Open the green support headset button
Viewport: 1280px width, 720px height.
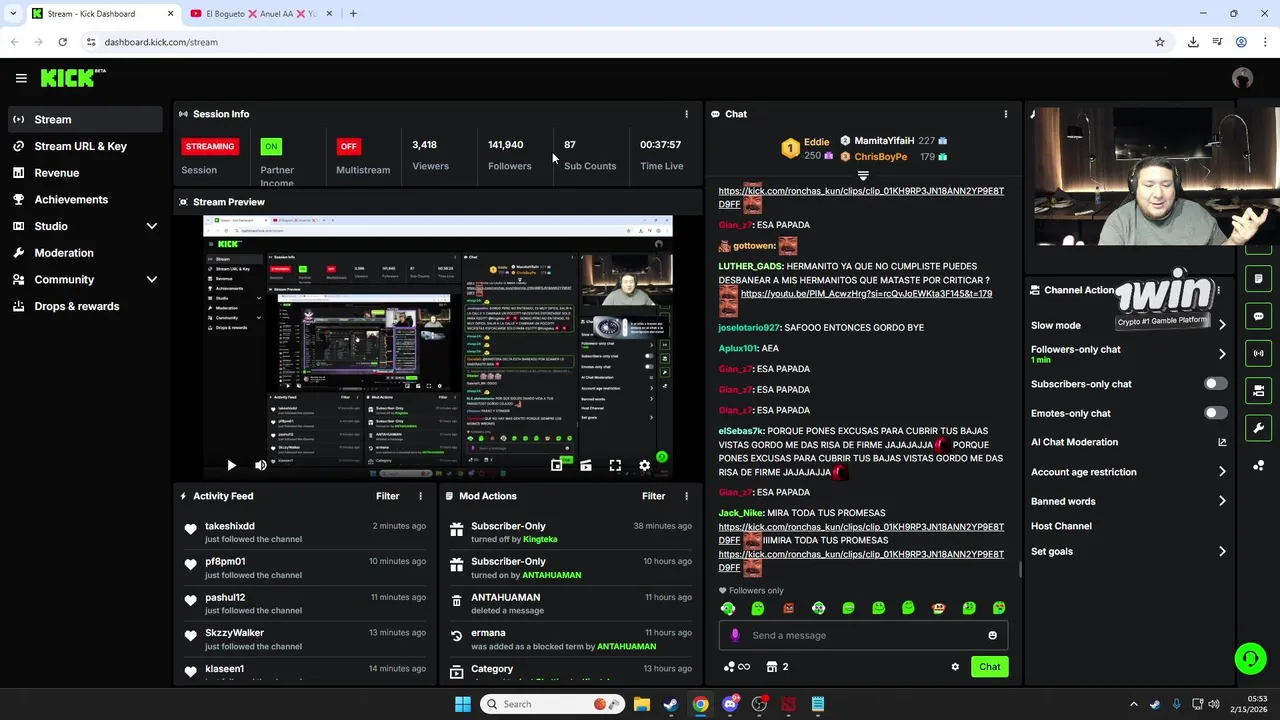(1250, 658)
